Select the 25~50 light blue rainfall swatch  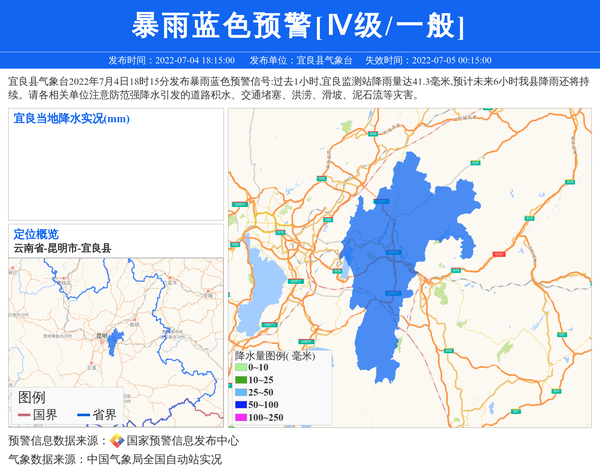tap(240, 392)
